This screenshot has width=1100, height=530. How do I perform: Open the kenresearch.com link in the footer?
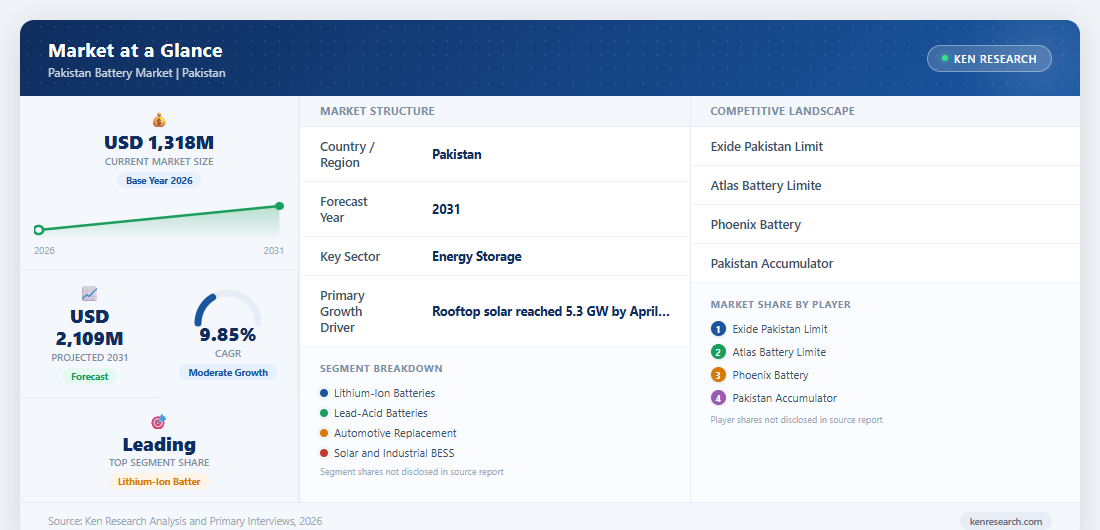click(1005, 522)
